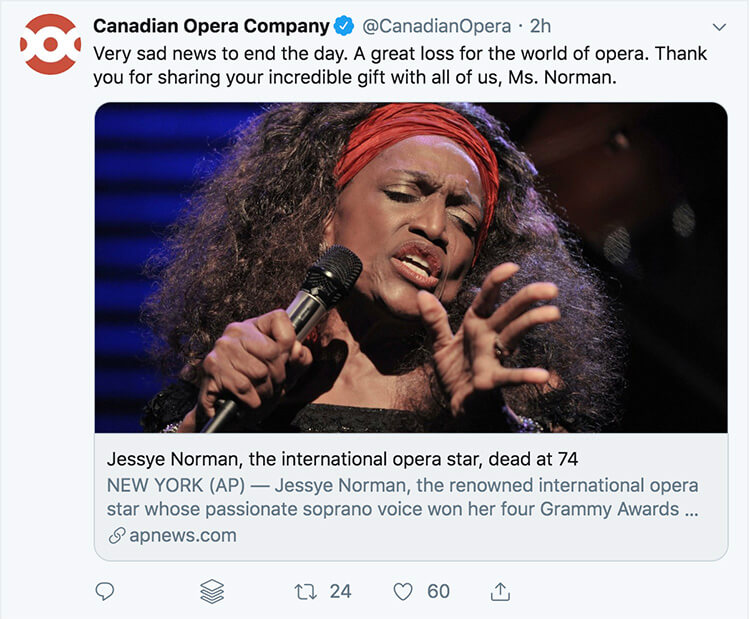This screenshot has height=619, width=750.
Task: Click the stacked layers icon below the tweet
Action: coord(212,592)
